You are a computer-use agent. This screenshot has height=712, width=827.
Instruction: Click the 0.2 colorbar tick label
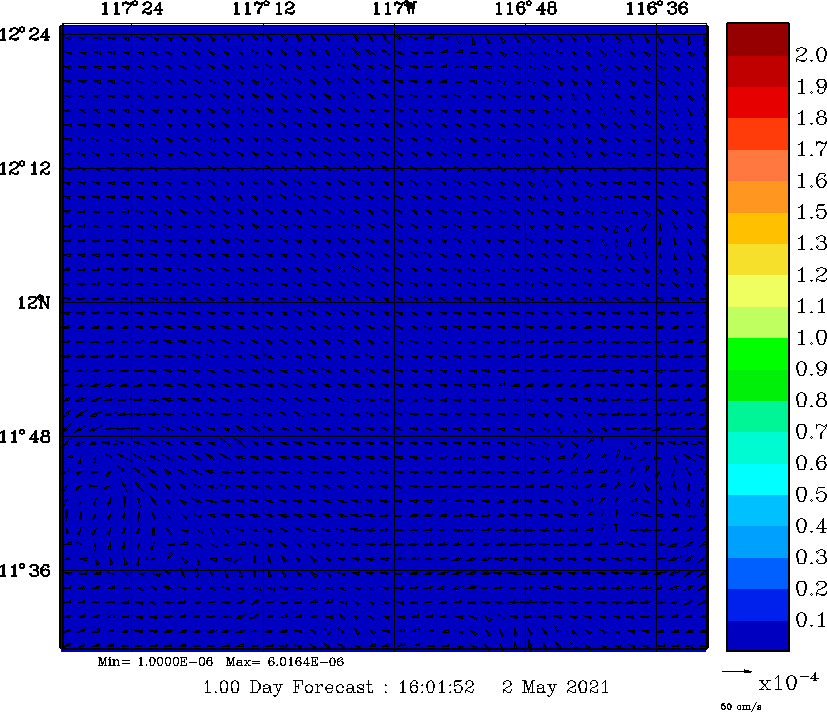point(811,589)
